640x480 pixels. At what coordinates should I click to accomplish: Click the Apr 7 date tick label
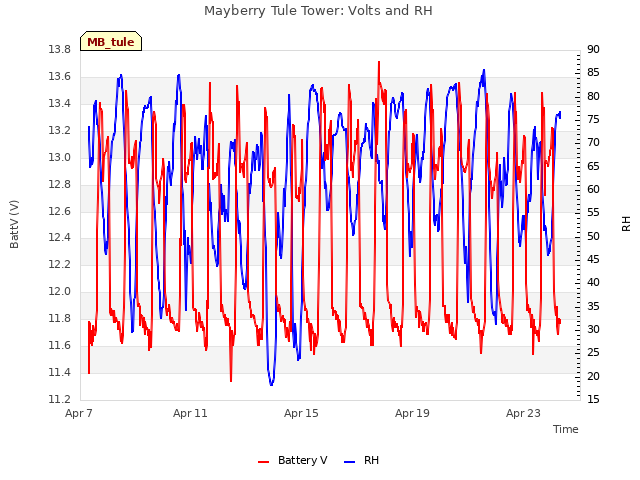point(79,413)
